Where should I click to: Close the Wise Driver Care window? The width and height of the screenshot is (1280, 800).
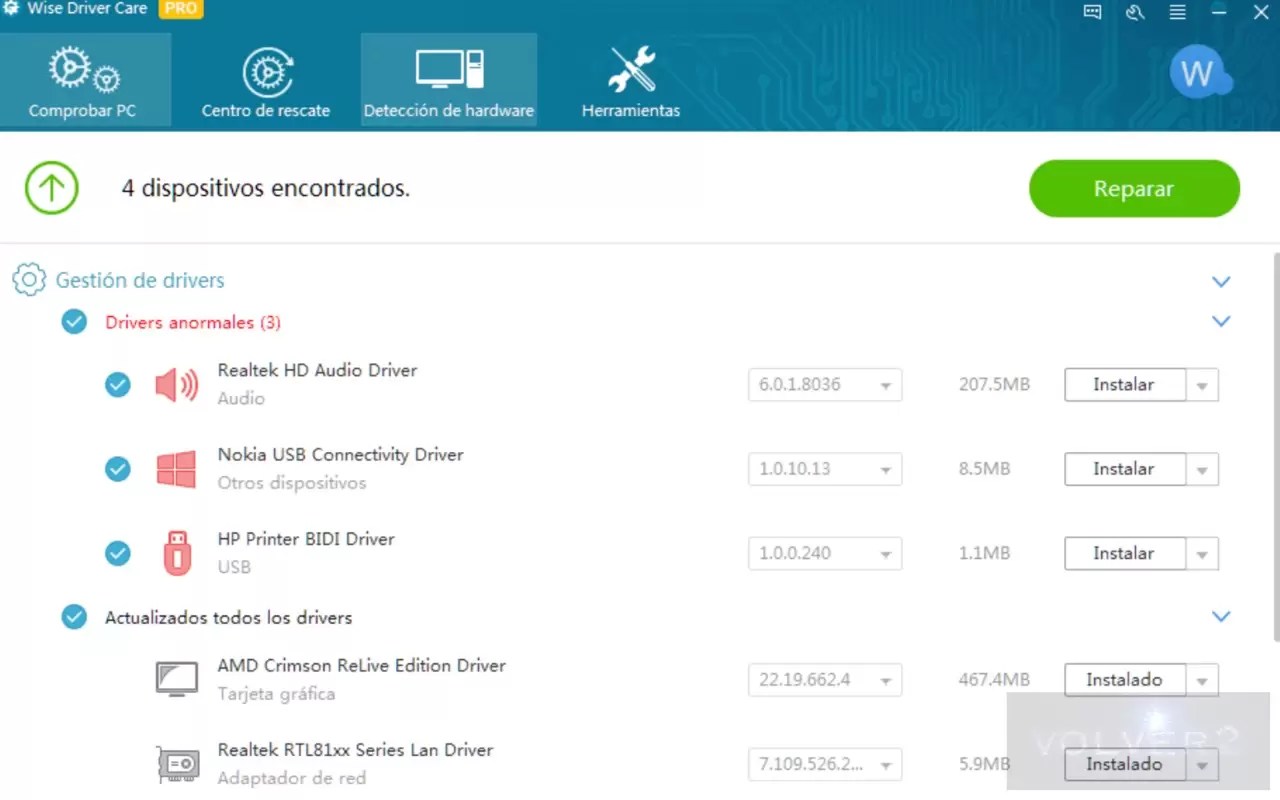1261,12
